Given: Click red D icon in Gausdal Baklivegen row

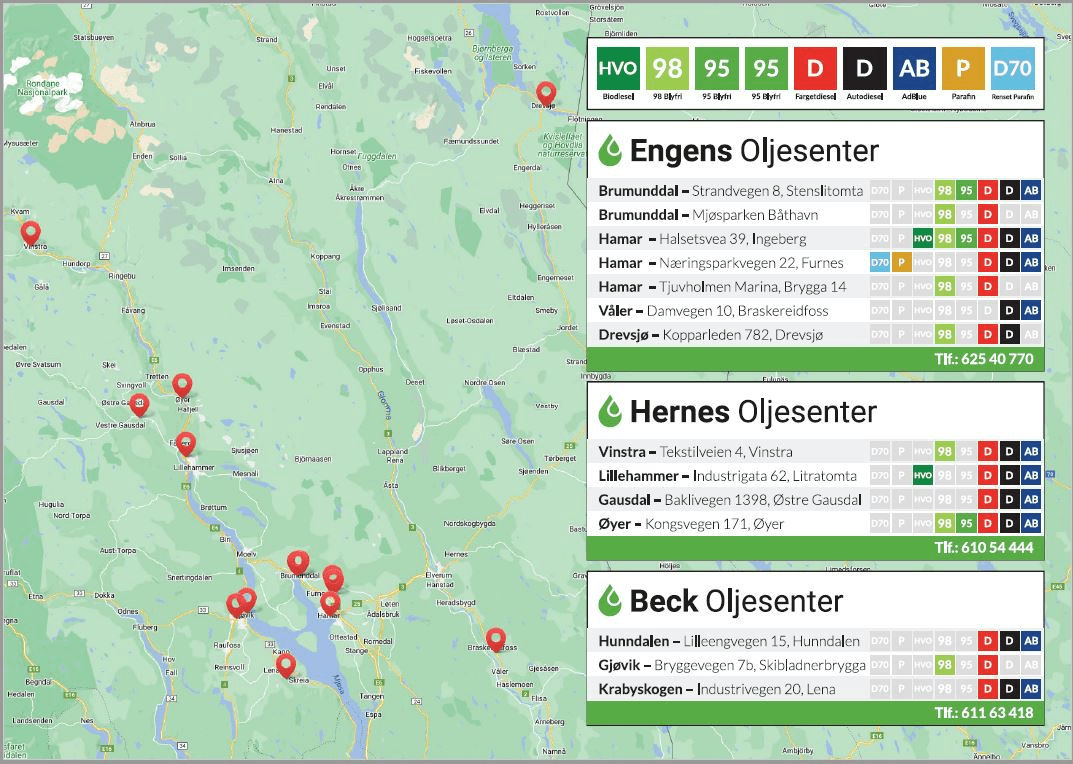Looking at the screenshot, I should 987,499.
